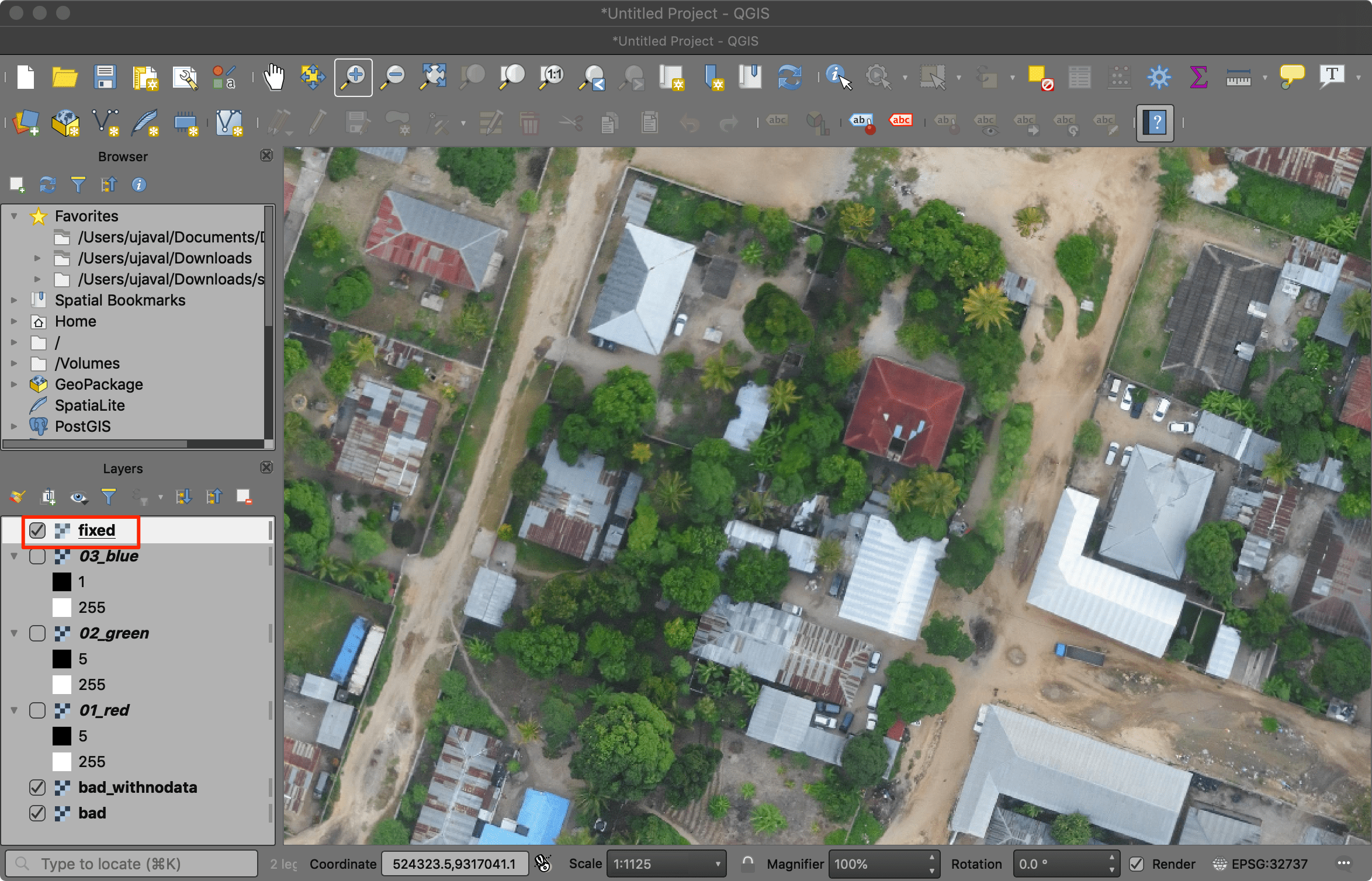Open the Scale dropdown combo box
This screenshot has height=881, width=1372.
click(x=666, y=864)
